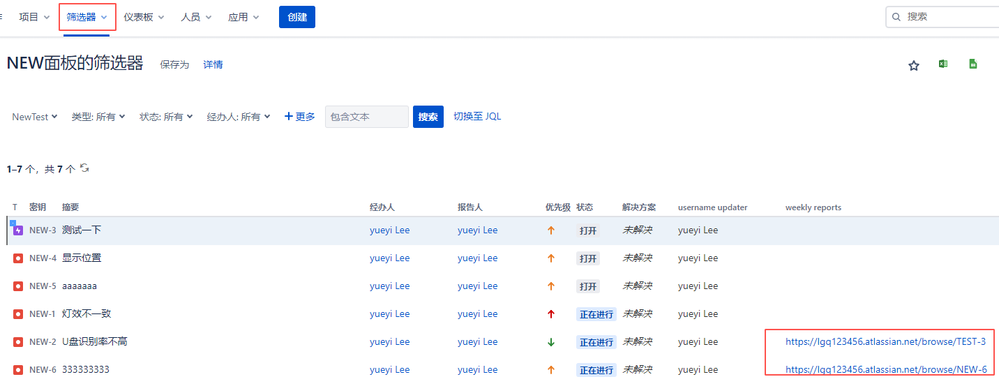This screenshot has width=999, height=380.
Task: Open the 应用 menu
Action: (x=243, y=17)
